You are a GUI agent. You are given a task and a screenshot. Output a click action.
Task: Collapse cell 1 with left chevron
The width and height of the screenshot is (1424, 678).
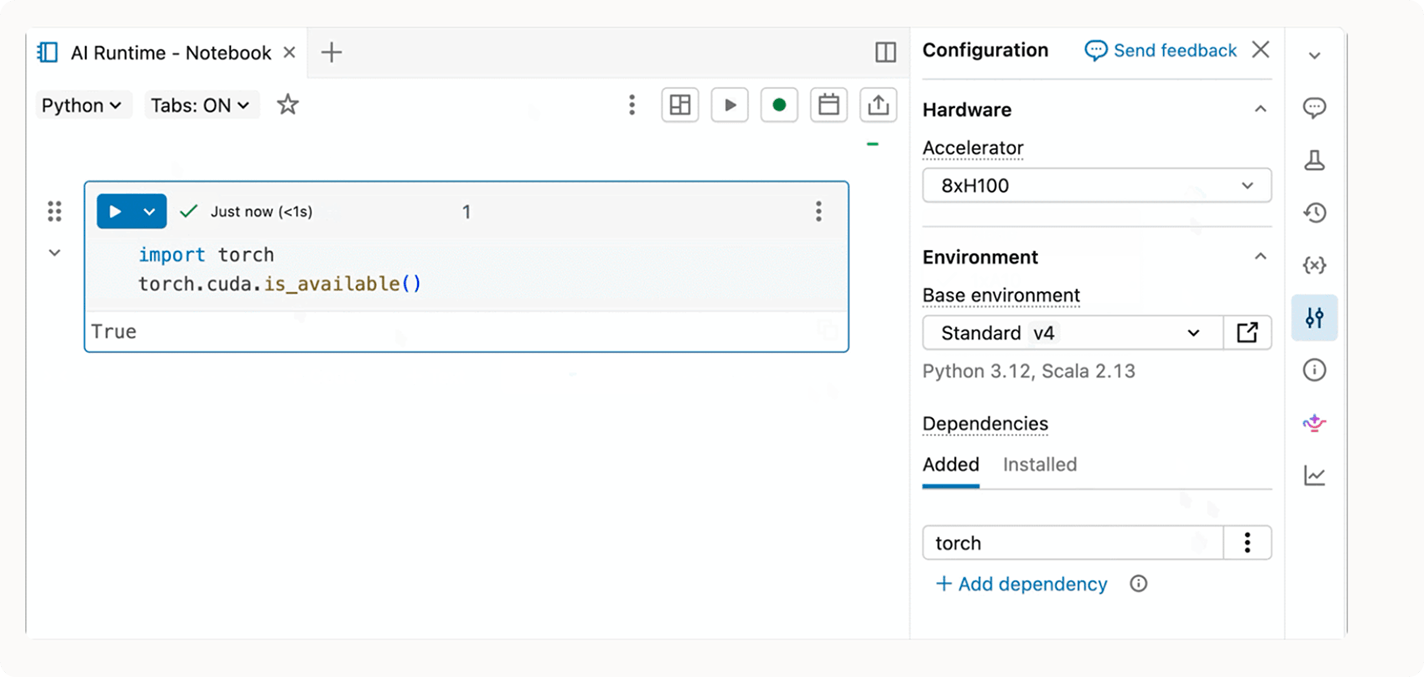coord(55,253)
